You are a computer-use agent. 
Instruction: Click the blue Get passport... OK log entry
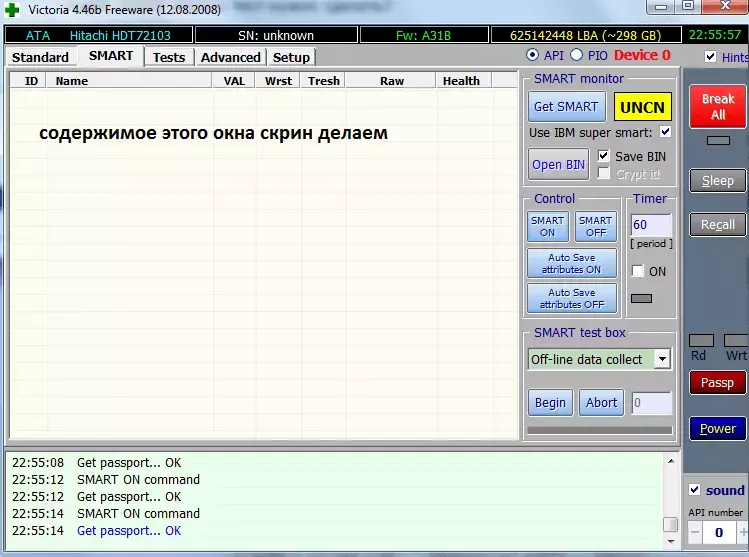129,531
